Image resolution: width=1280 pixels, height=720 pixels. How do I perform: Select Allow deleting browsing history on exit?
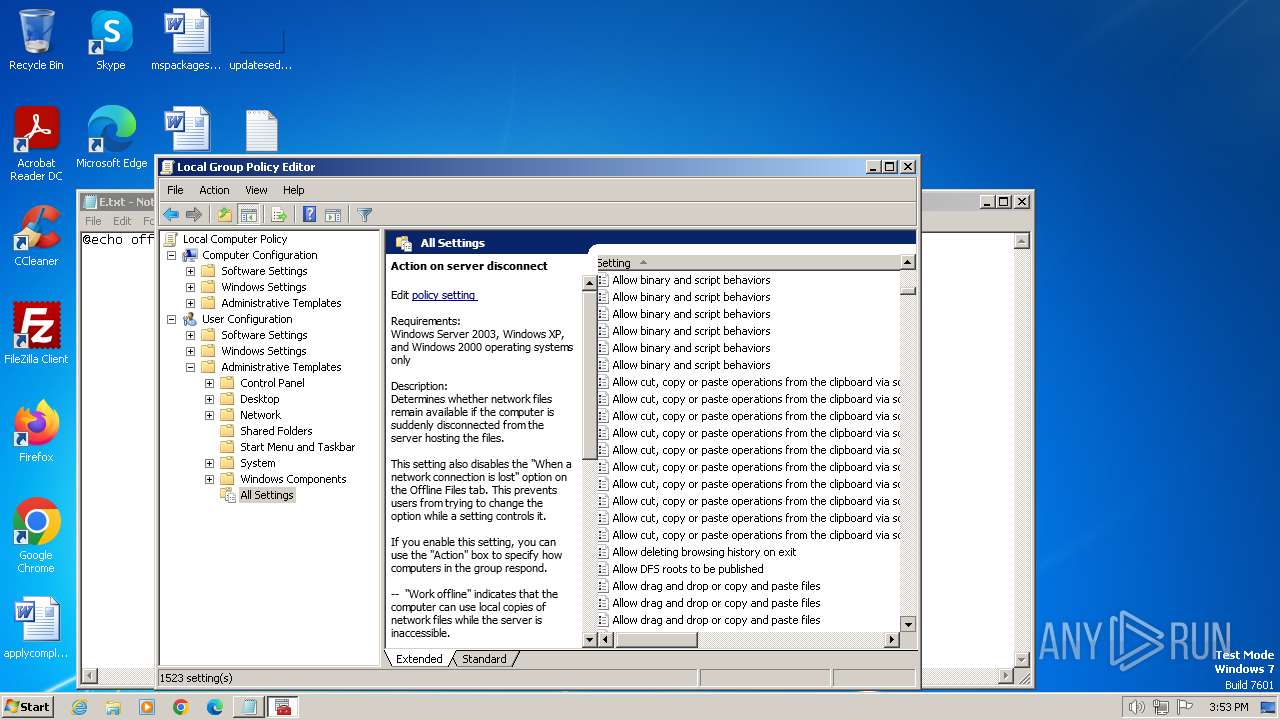[x=704, y=552]
